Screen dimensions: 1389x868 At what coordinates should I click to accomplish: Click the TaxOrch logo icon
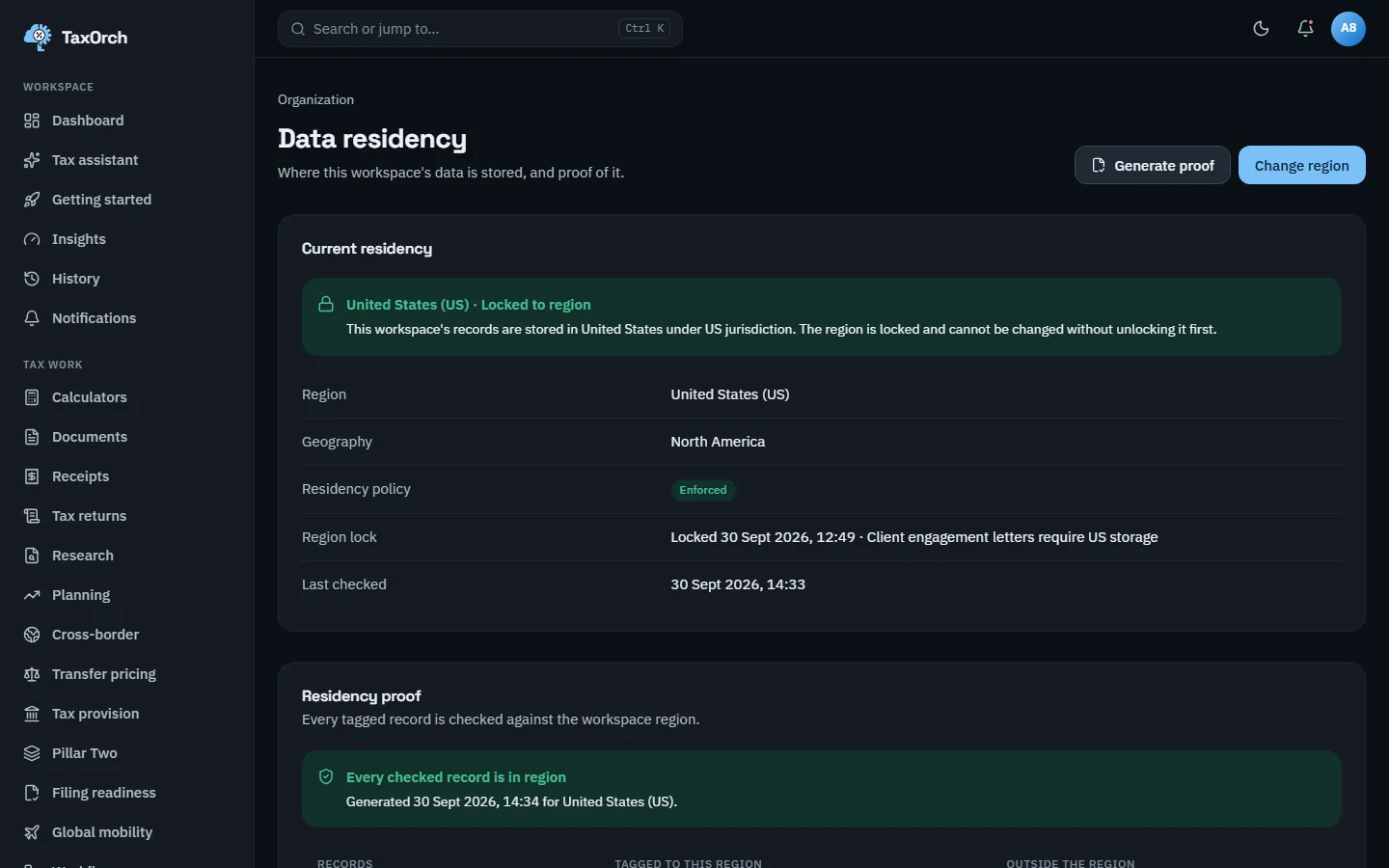pos(38,37)
